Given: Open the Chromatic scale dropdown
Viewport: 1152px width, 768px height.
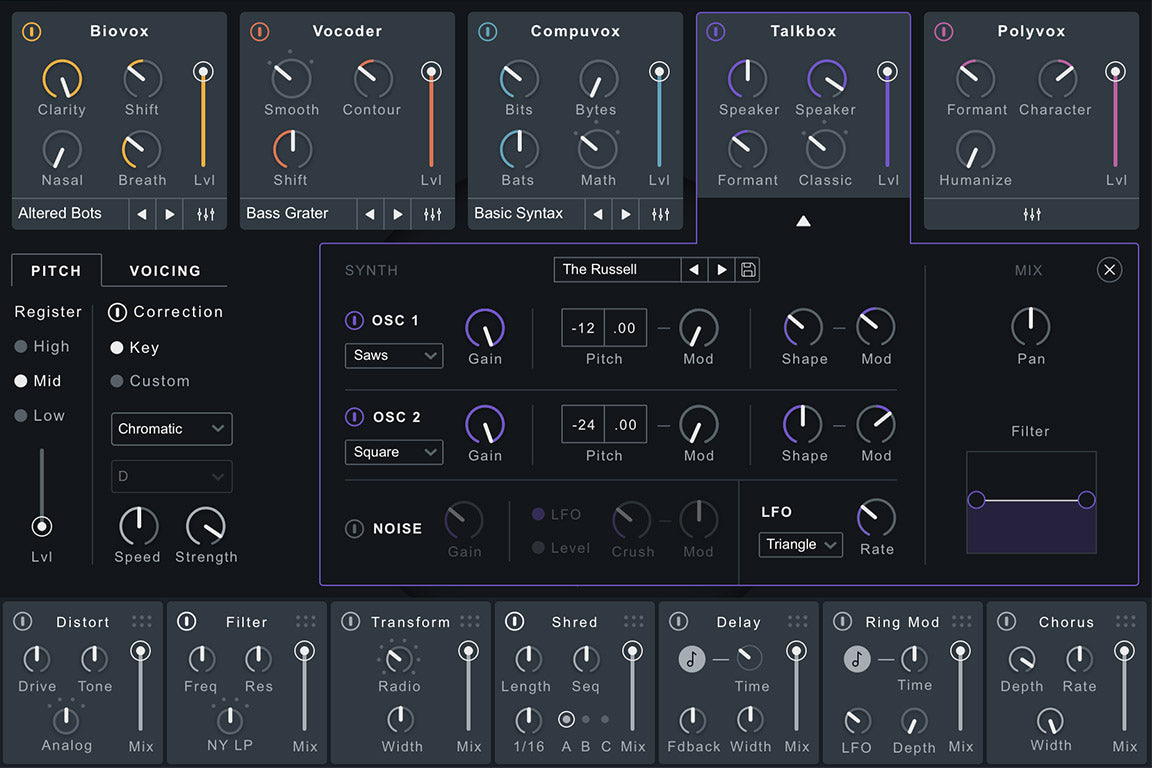Looking at the screenshot, I should point(171,429).
